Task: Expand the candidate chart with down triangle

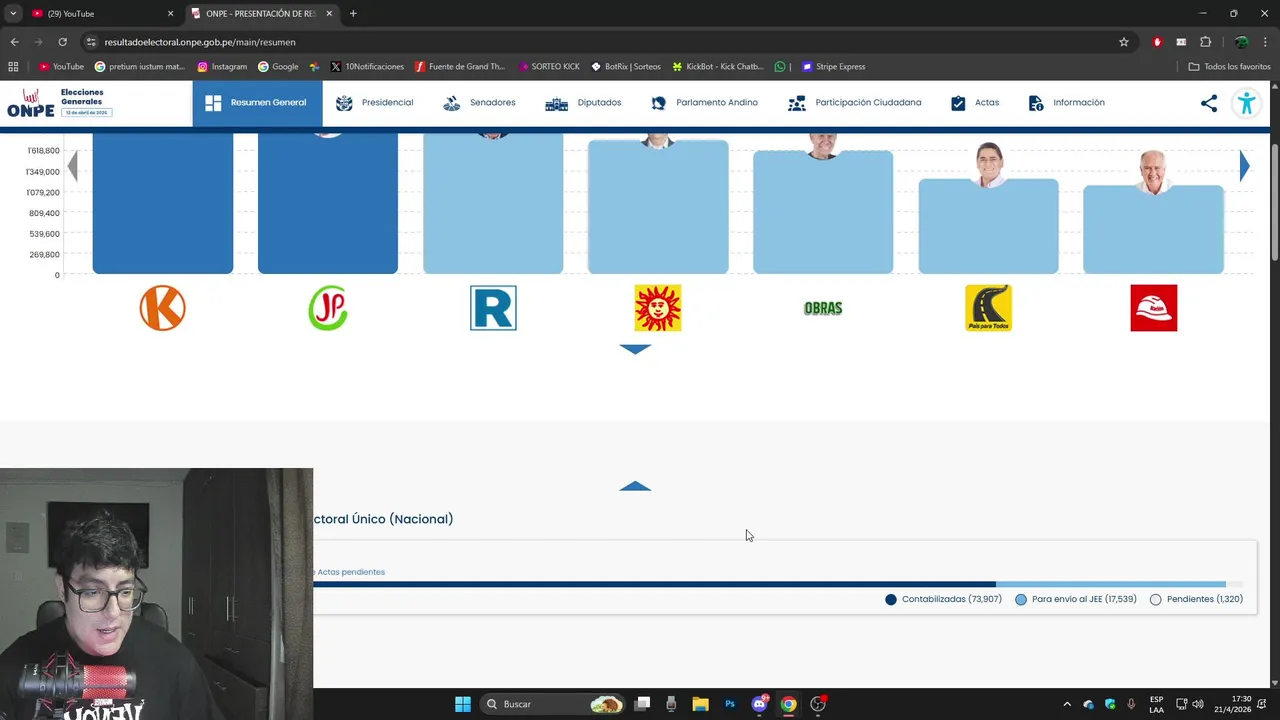Action: click(x=635, y=349)
